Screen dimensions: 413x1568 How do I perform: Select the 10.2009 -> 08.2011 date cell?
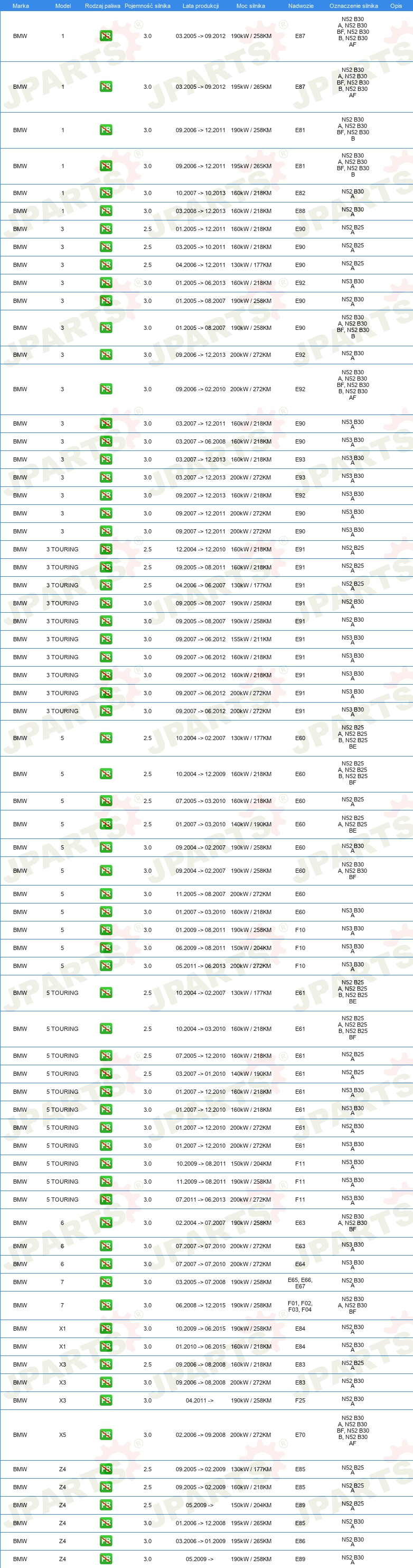click(201, 1163)
